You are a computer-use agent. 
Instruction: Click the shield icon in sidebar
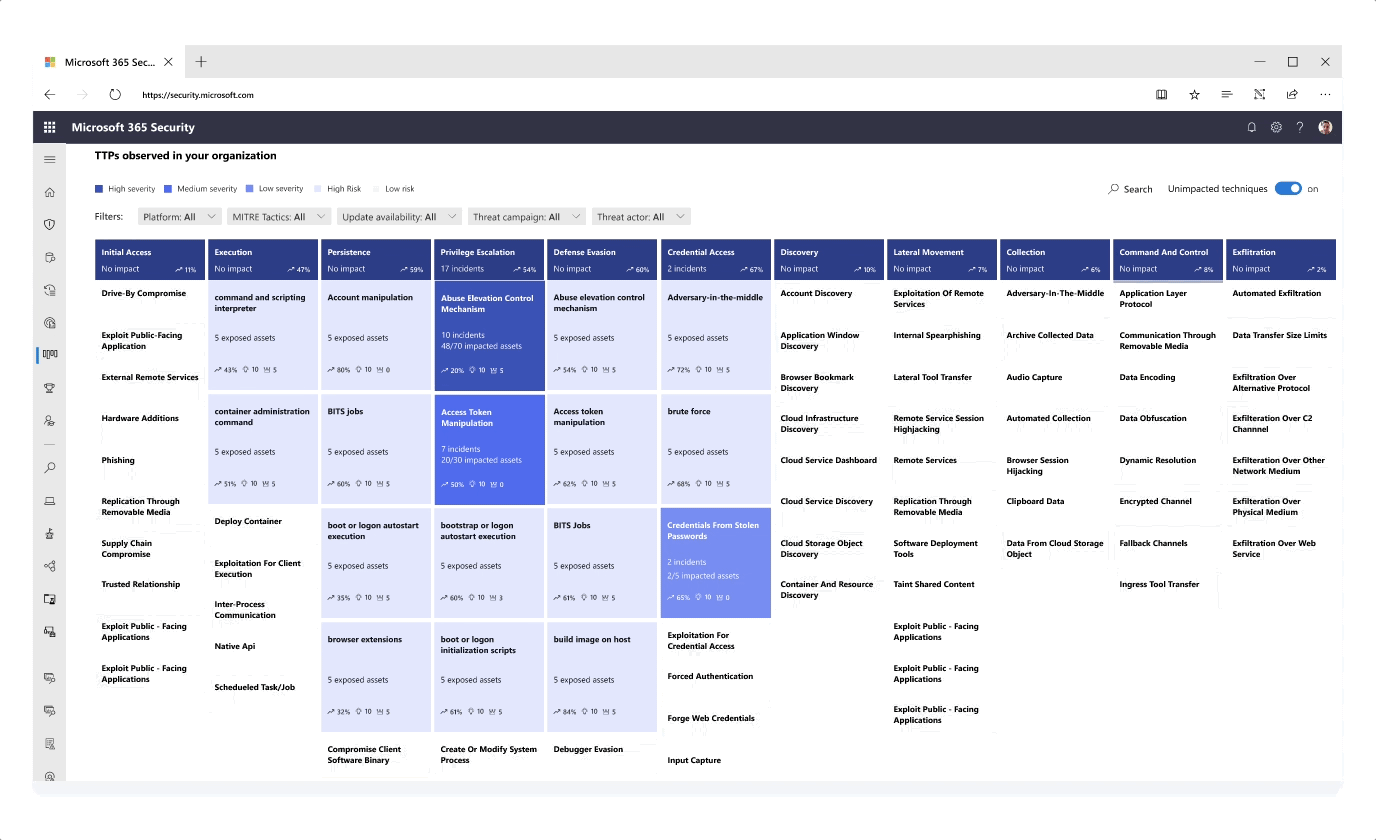click(x=50, y=225)
